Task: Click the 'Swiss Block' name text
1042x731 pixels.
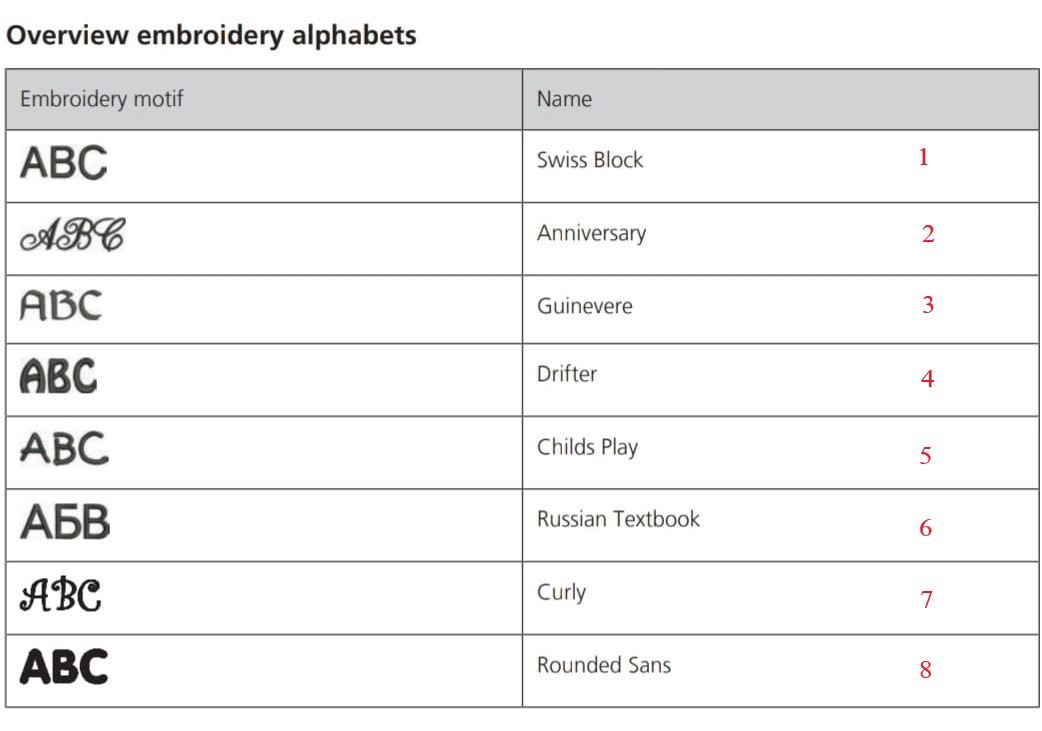Action: point(590,160)
